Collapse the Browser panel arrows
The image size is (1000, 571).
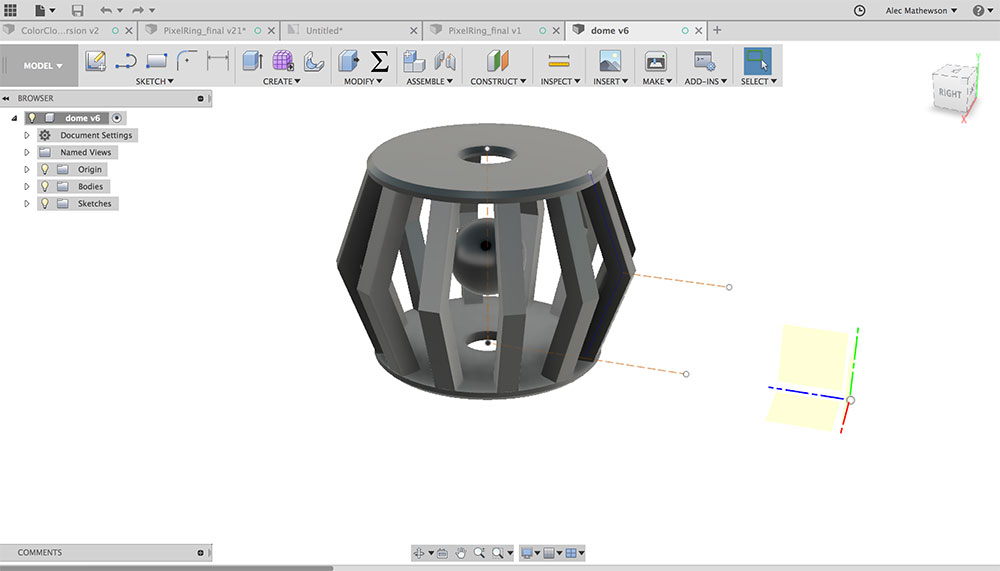tap(6, 98)
